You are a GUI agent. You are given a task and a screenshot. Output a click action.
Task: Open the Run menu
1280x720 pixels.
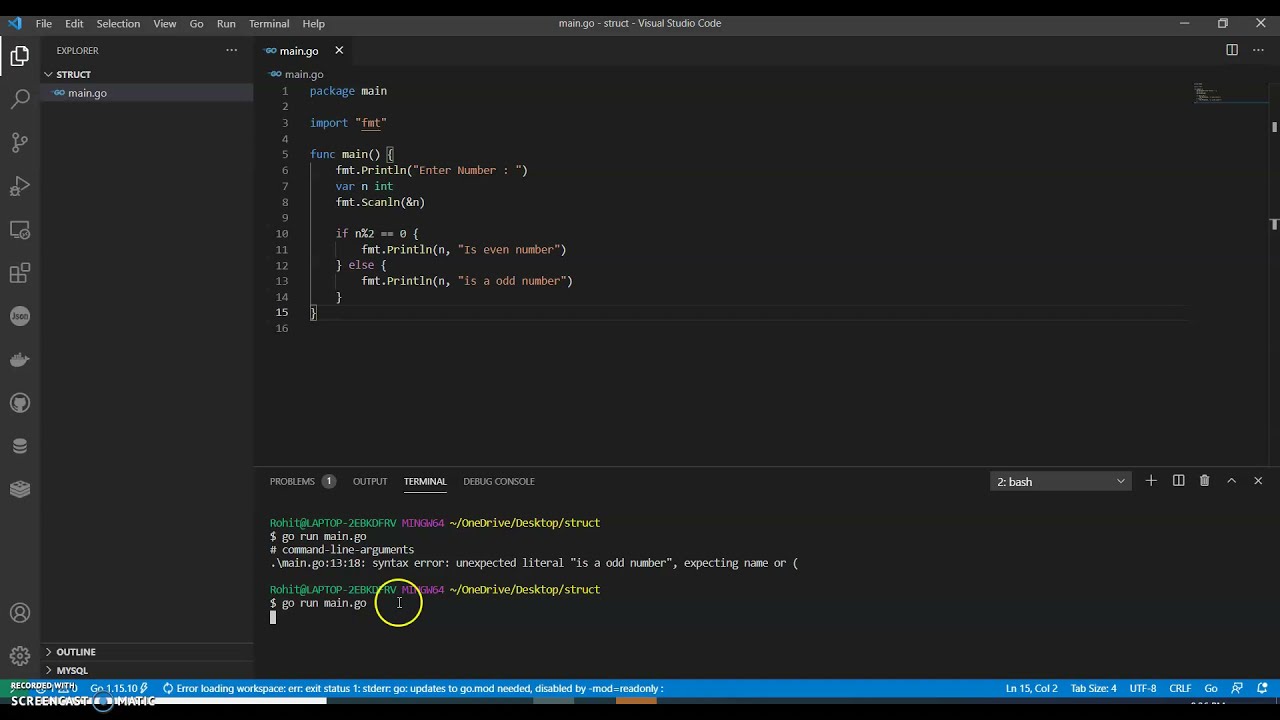(x=226, y=23)
